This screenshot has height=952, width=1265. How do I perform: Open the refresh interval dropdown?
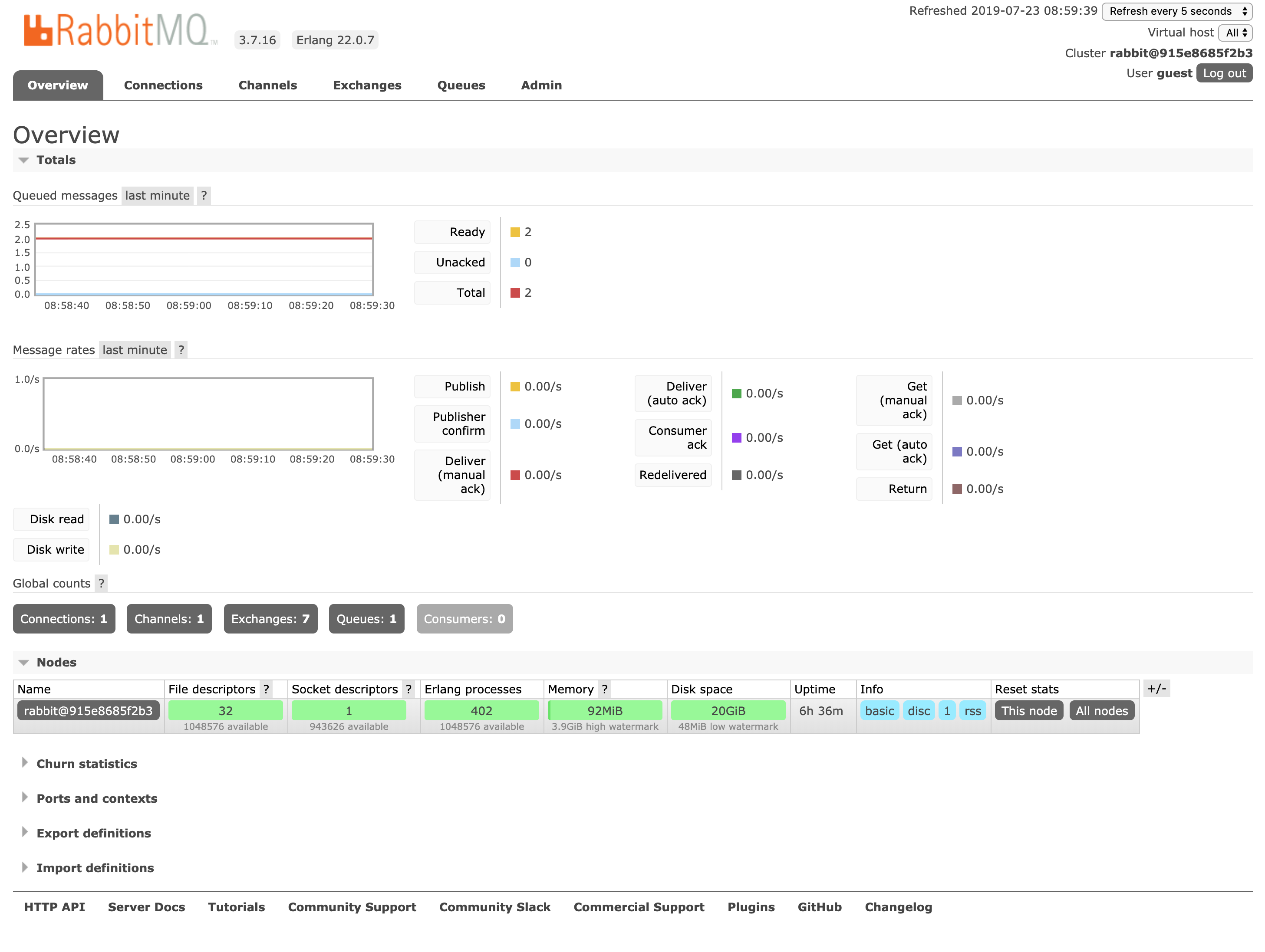coord(1177,11)
